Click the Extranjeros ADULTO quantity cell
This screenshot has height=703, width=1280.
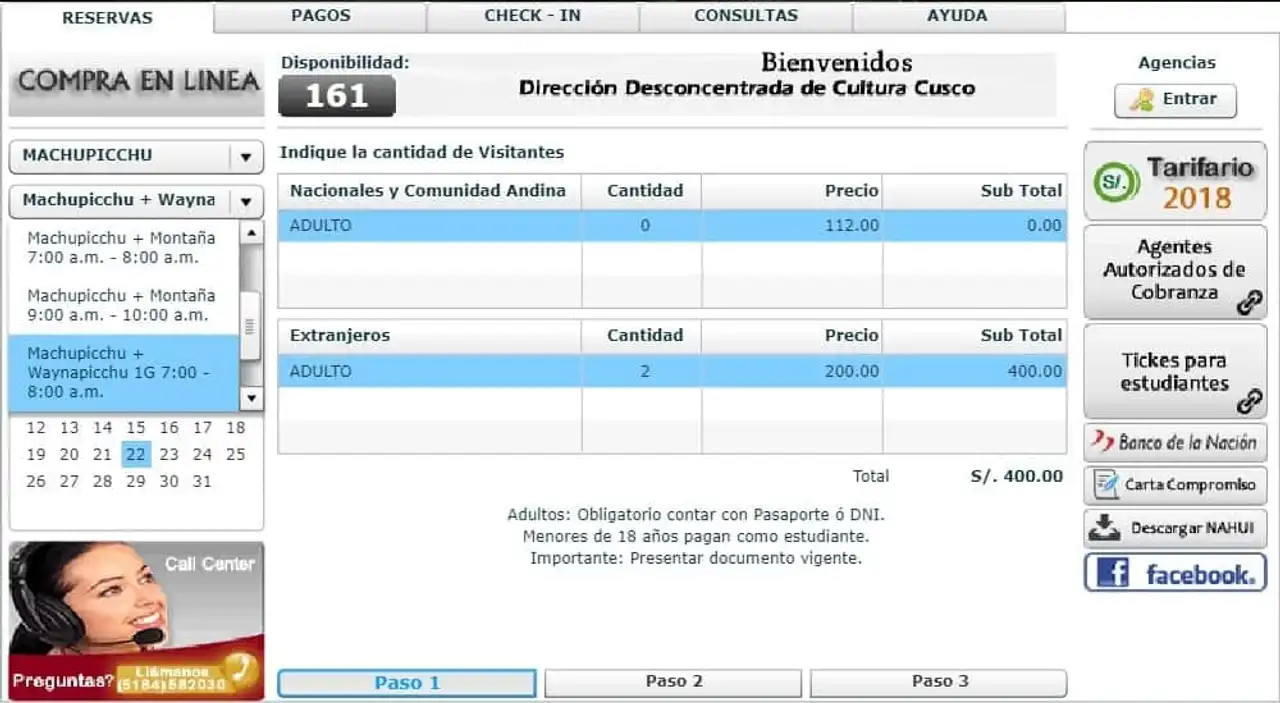pyautogui.click(x=644, y=371)
